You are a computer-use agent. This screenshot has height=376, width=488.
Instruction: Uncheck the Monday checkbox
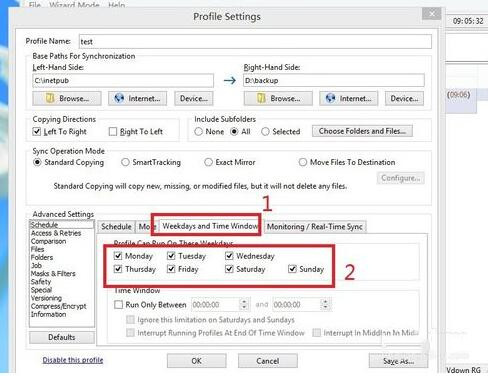point(118,256)
